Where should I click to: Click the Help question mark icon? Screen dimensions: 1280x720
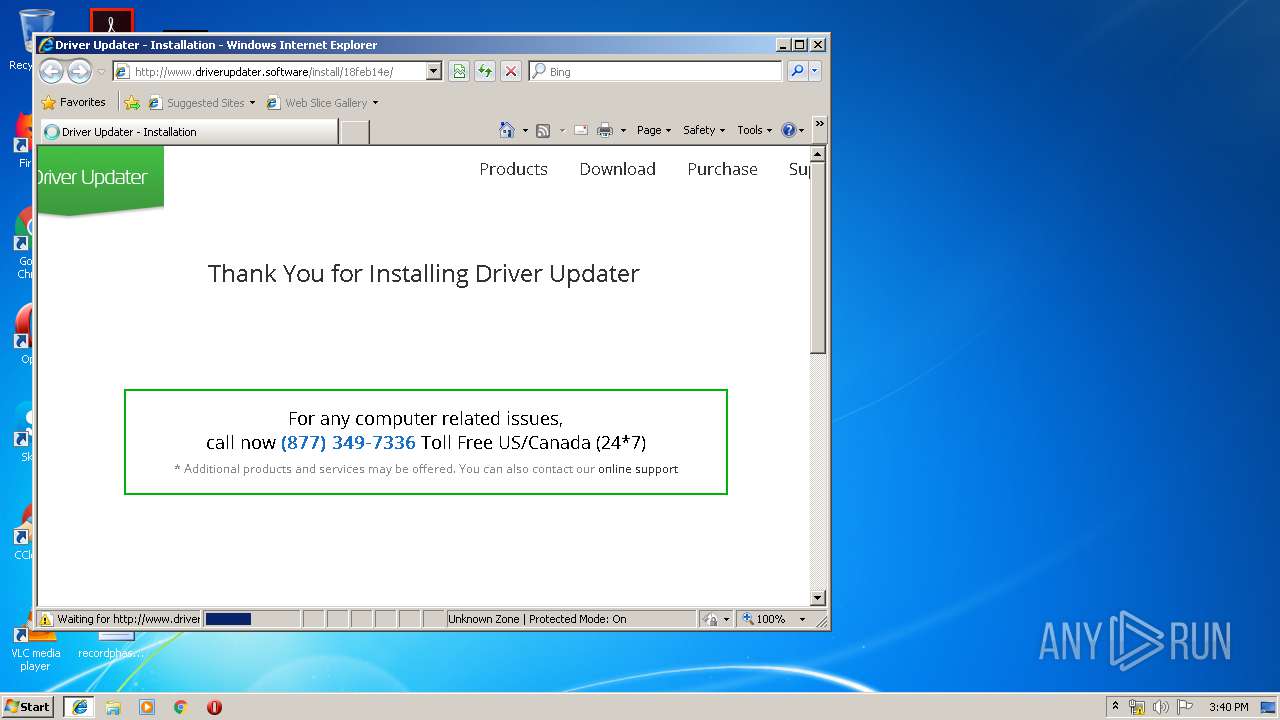point(788,130)
